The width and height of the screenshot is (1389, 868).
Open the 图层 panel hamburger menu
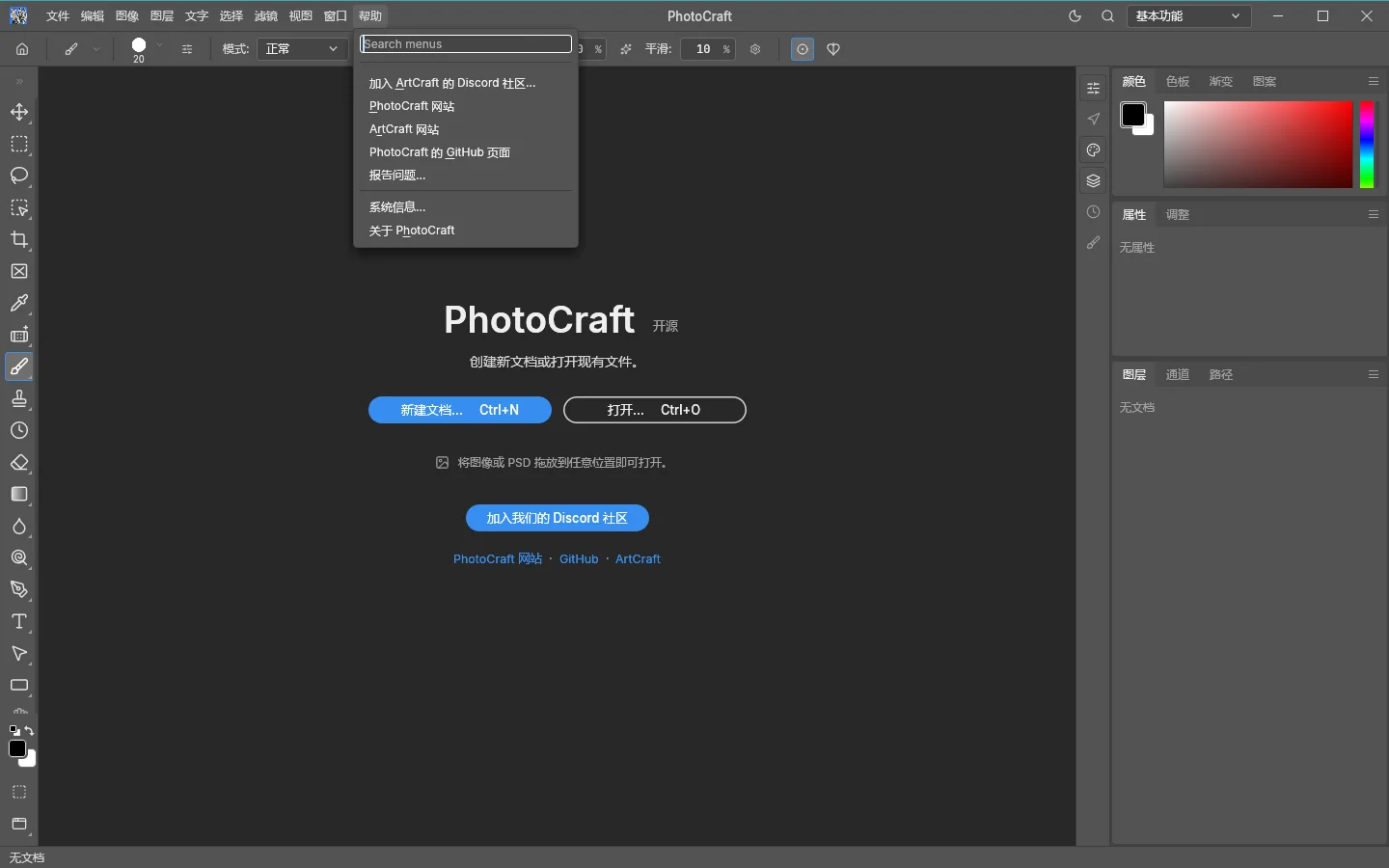coord(1374,374)
